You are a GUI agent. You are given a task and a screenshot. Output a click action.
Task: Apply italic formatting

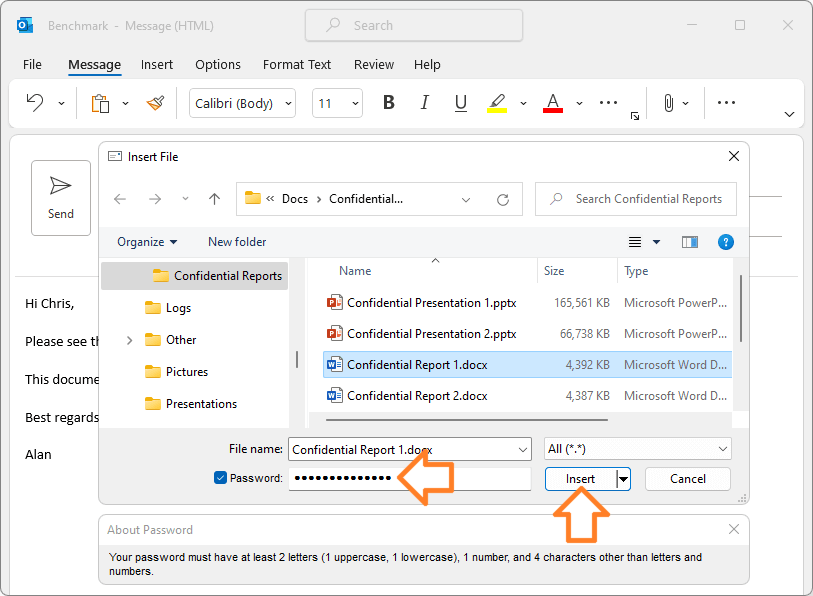(424, 103)
